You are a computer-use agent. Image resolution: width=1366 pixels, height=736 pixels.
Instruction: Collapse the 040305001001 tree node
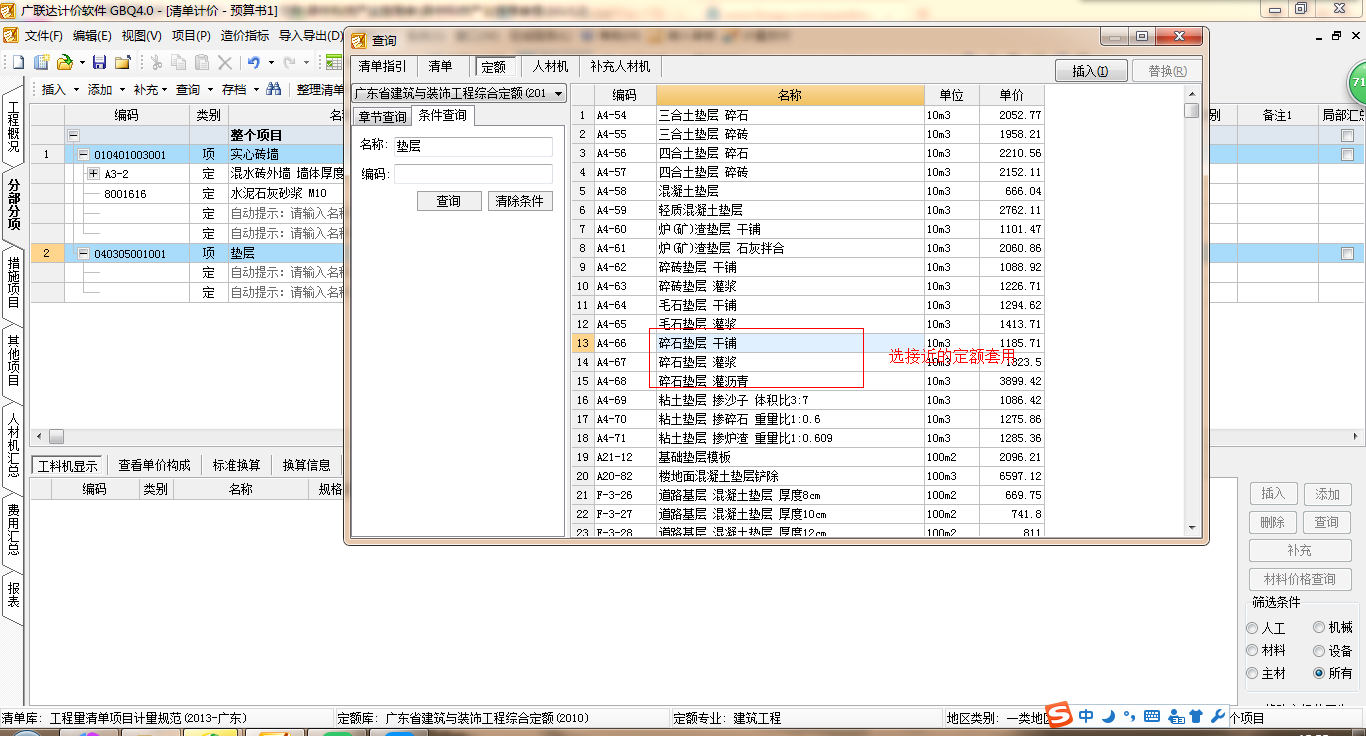click(x=83, y=254)
